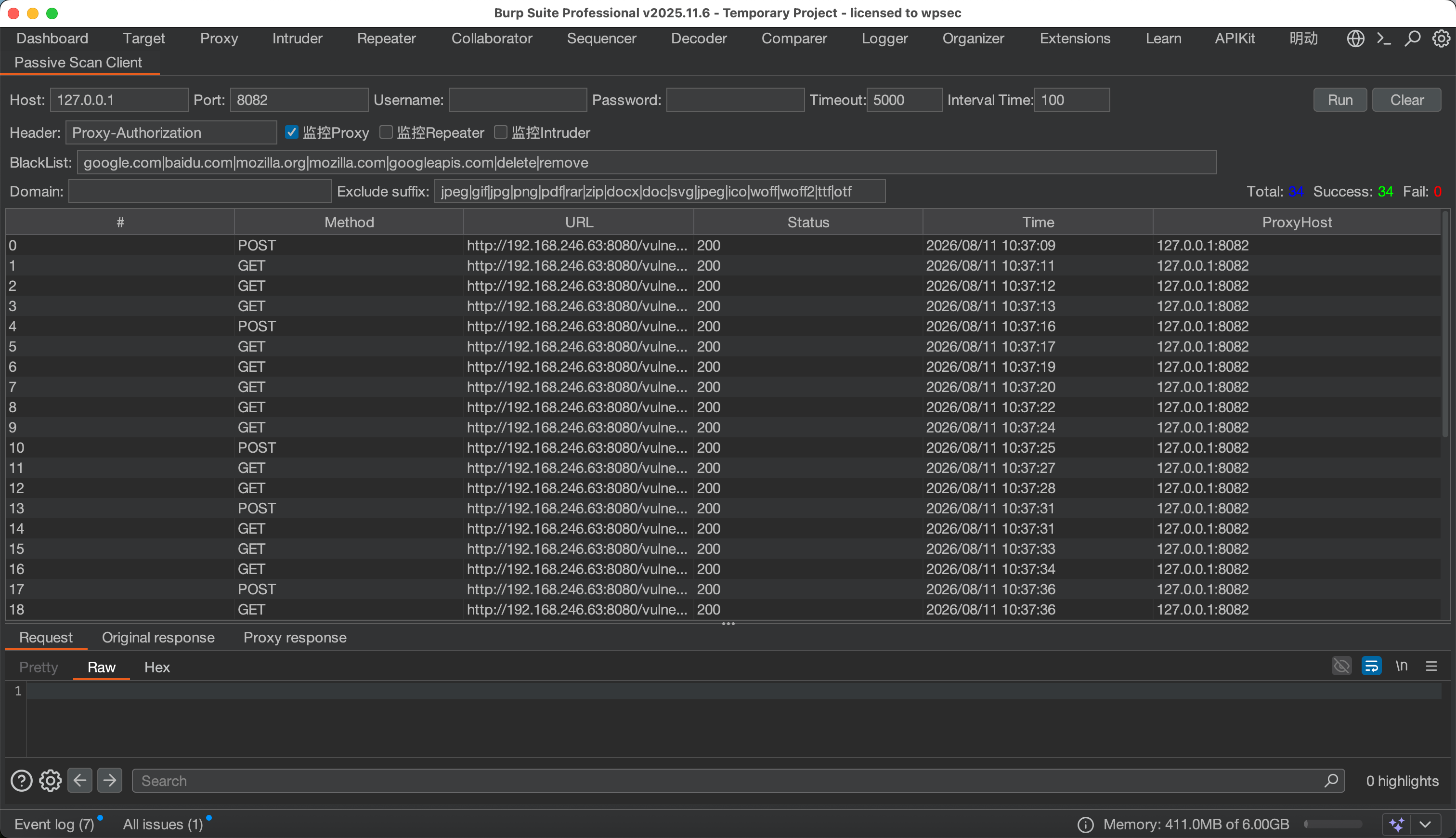Open the help question mark icon

point(21,781)
